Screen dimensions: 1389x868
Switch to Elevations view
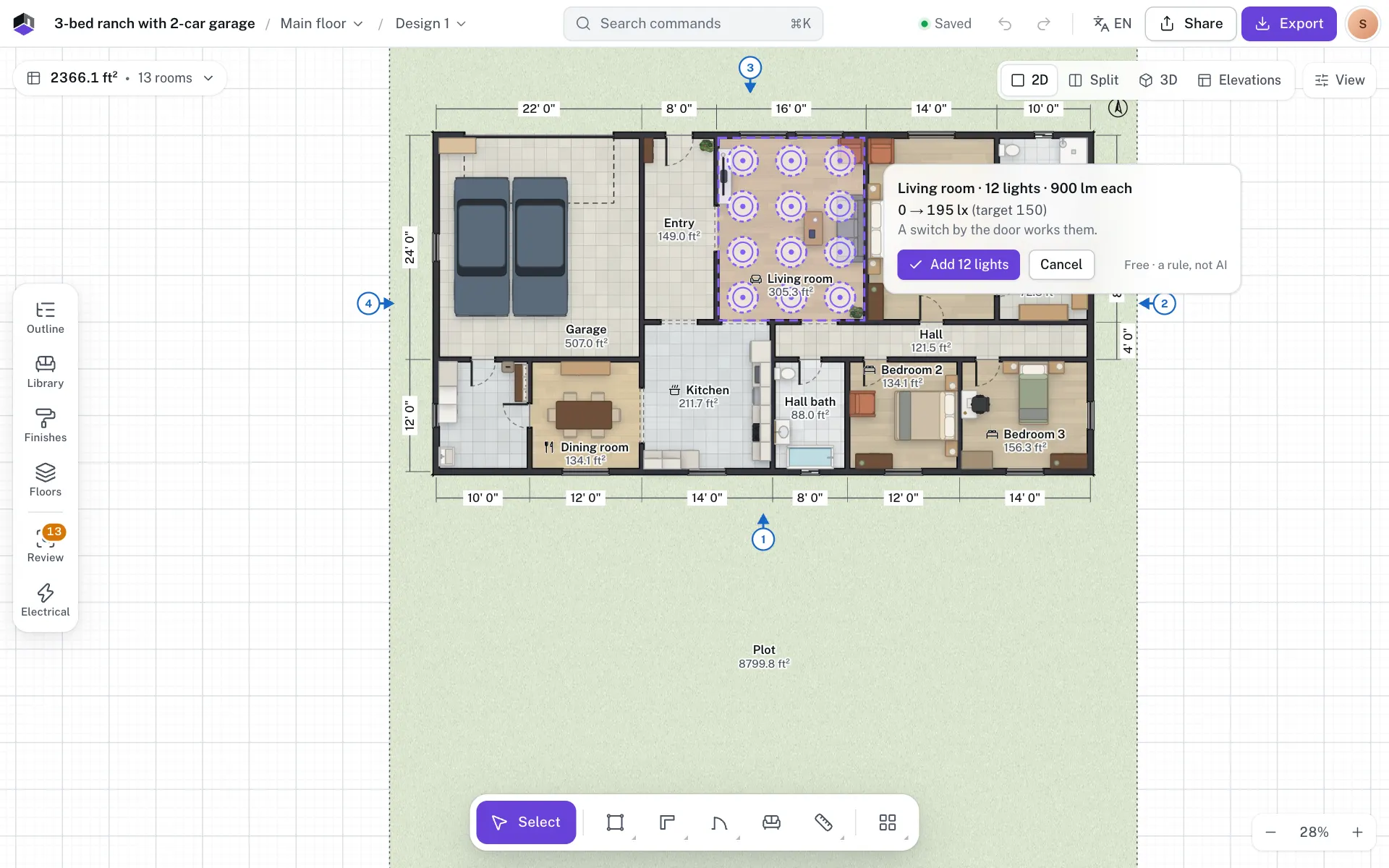(x=1239, y=80)
